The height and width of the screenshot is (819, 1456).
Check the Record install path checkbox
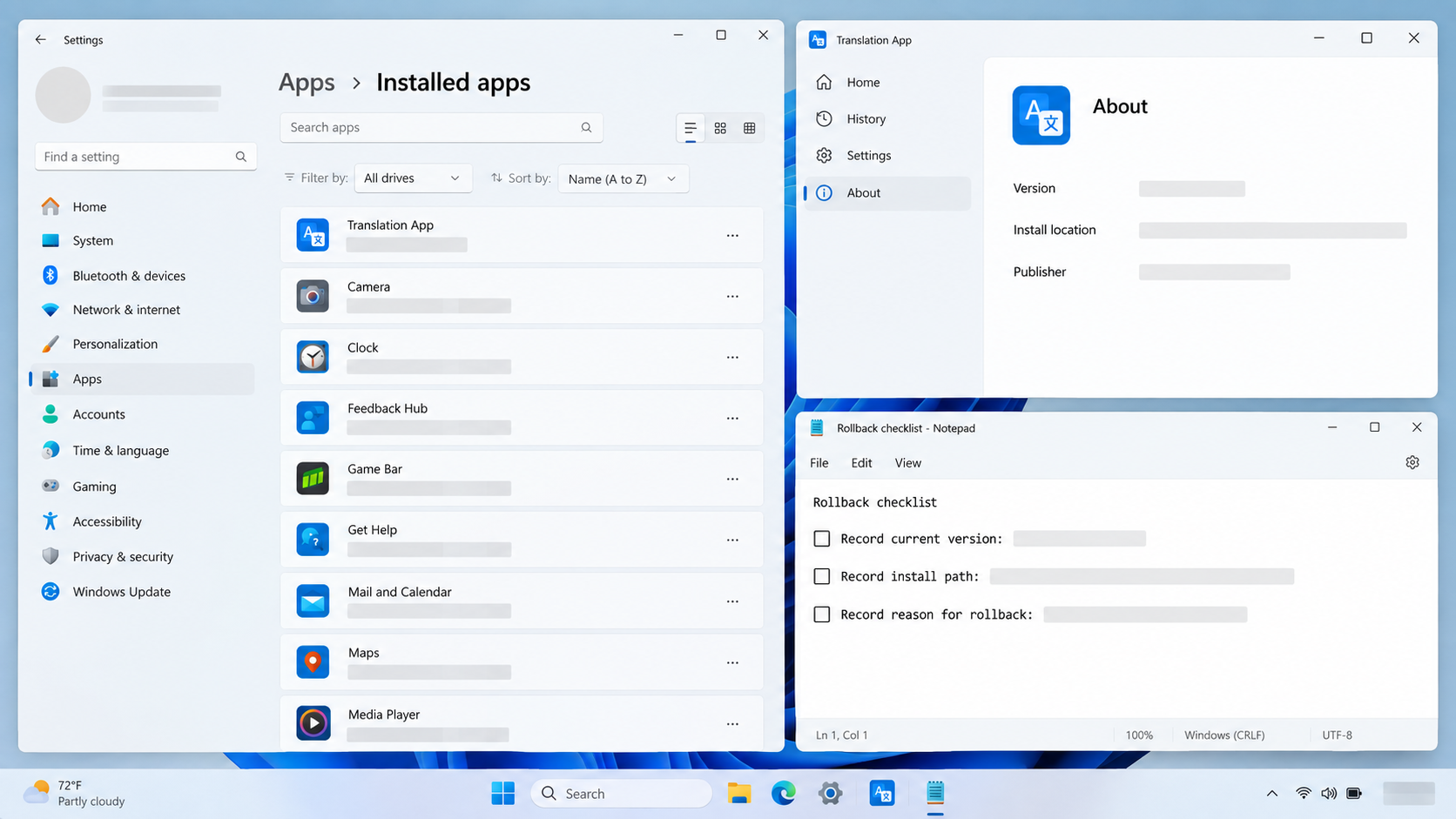pyautogui.click(x=821, y=576)
